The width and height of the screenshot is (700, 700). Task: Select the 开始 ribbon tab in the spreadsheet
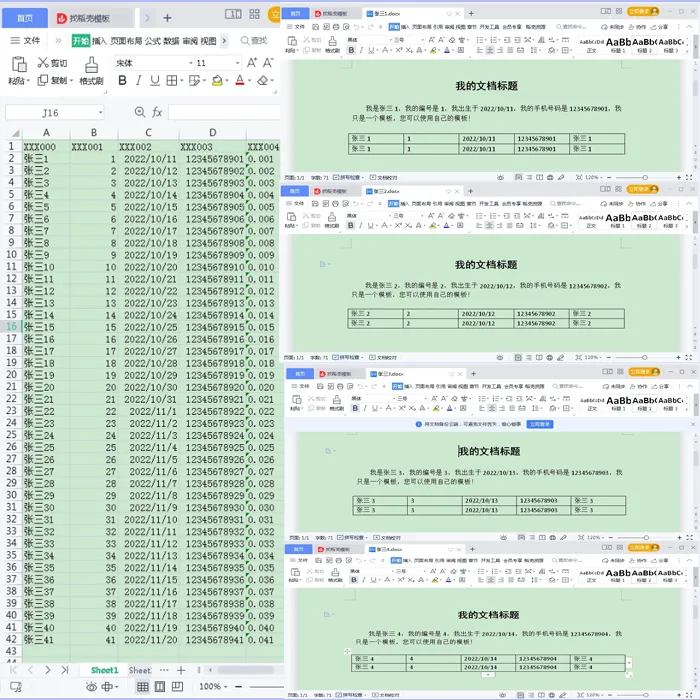tap(81, 41)
